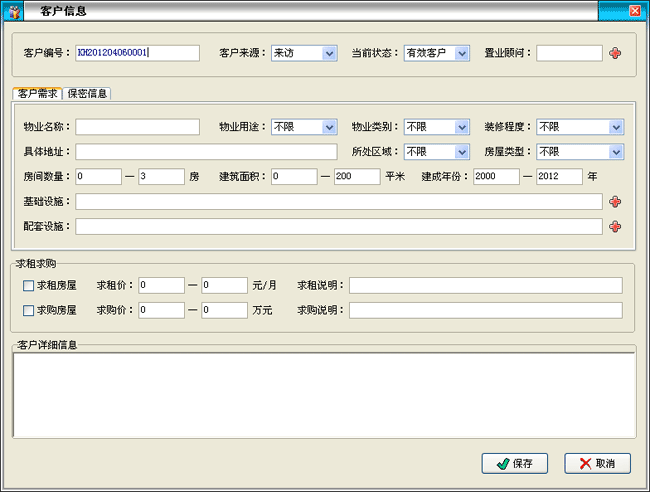Click the plus icon beside 置业顾问 field
The width and height of the screenshot is (650, 492).
click(615, 53)
